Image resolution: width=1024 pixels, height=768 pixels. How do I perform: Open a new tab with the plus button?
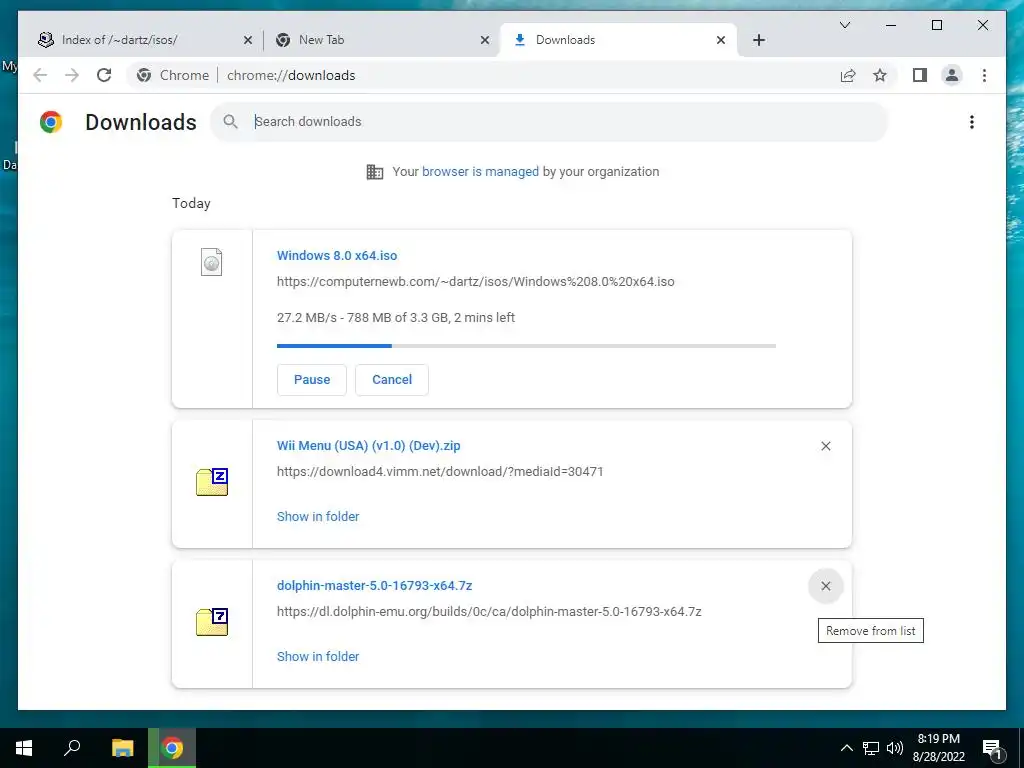tap(758, 40)
